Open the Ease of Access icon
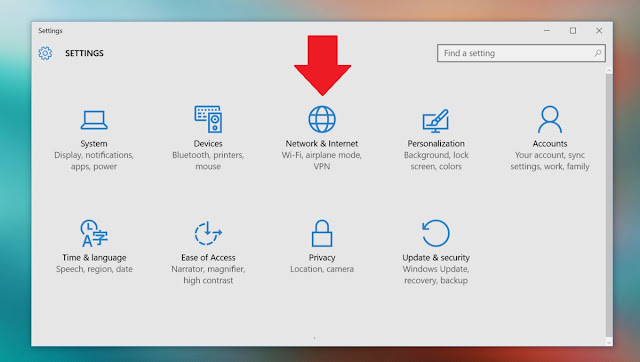 coord(208,233)
